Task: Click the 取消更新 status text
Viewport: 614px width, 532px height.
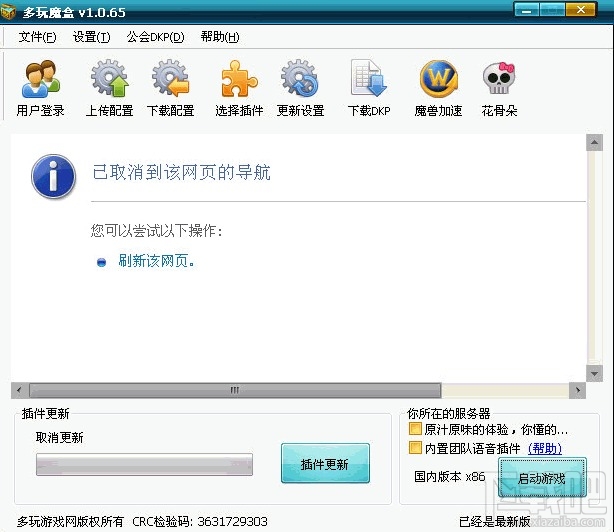Action: pyautogui.click(x=60, y=437)
